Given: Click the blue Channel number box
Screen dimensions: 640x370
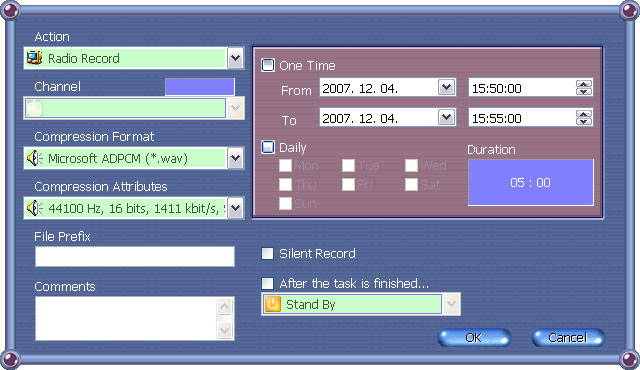Looking at the screenshot, I should coord(200,87).
